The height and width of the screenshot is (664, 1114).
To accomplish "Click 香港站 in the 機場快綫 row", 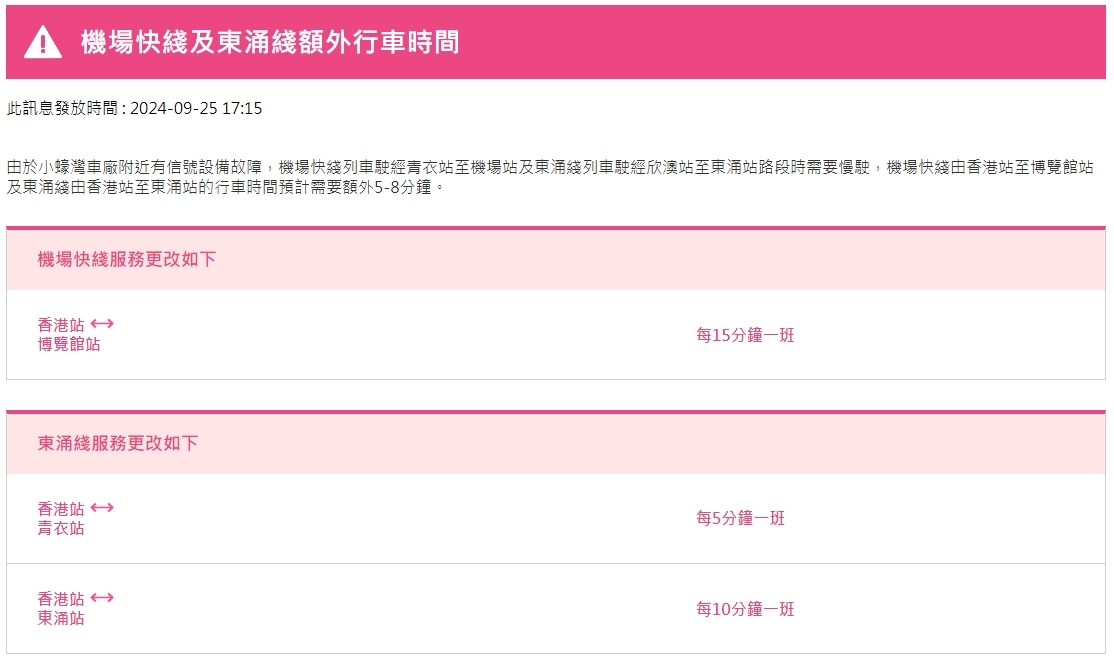I will point(61,325).
